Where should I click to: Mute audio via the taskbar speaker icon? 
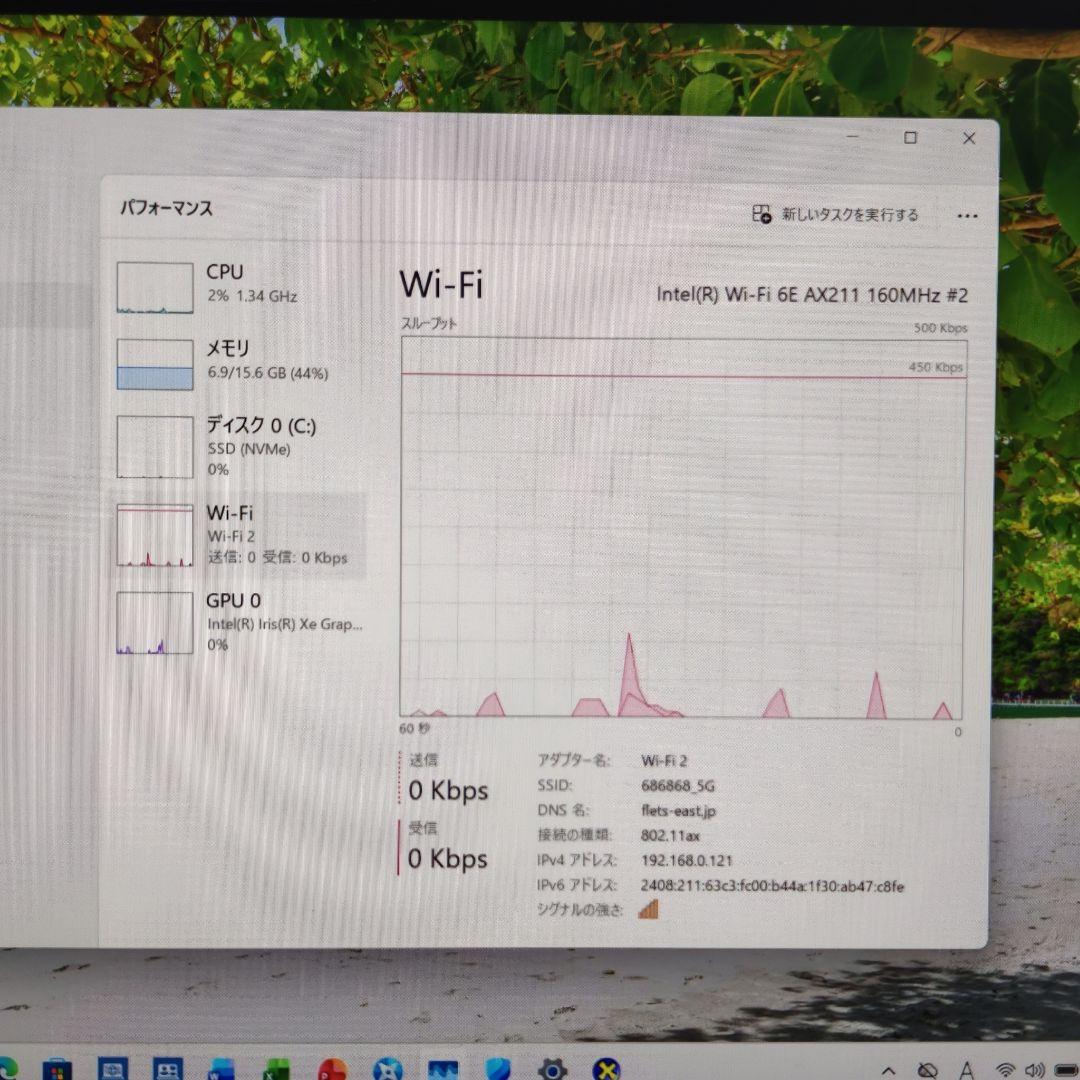pos(1034,1067)
